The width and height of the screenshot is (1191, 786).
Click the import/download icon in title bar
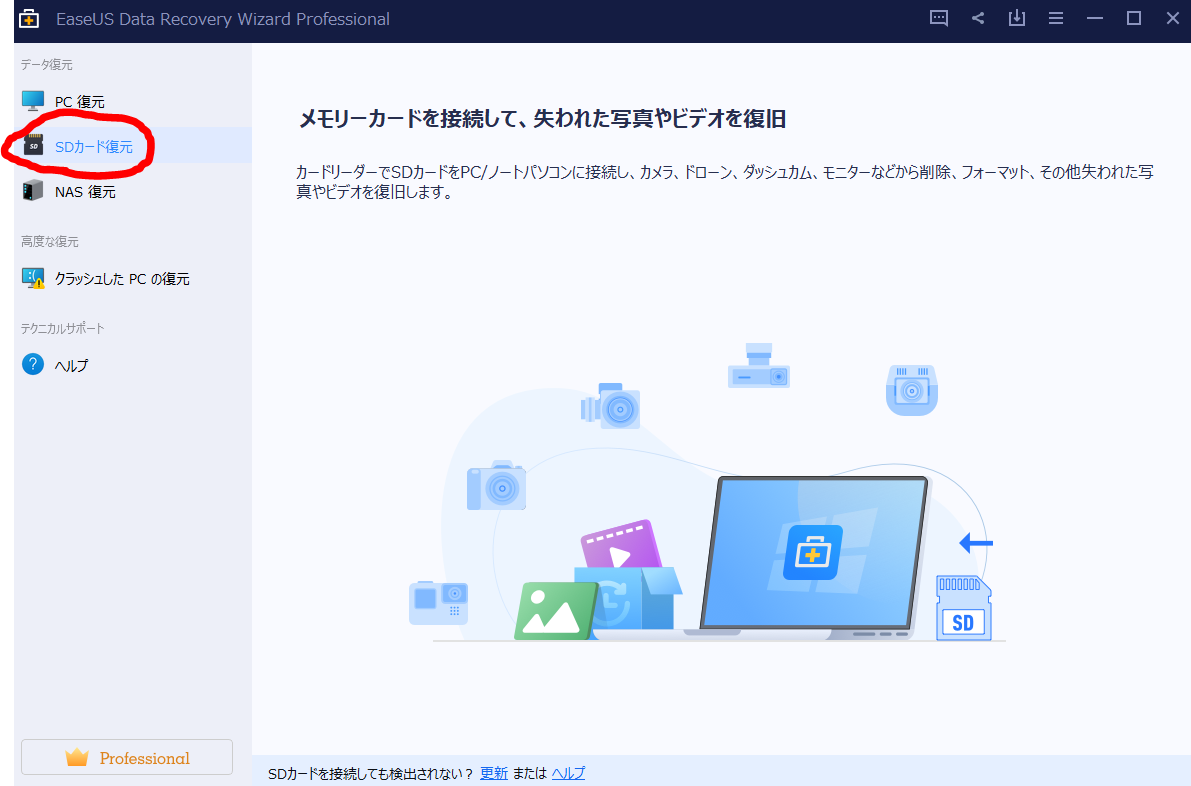1016,18
